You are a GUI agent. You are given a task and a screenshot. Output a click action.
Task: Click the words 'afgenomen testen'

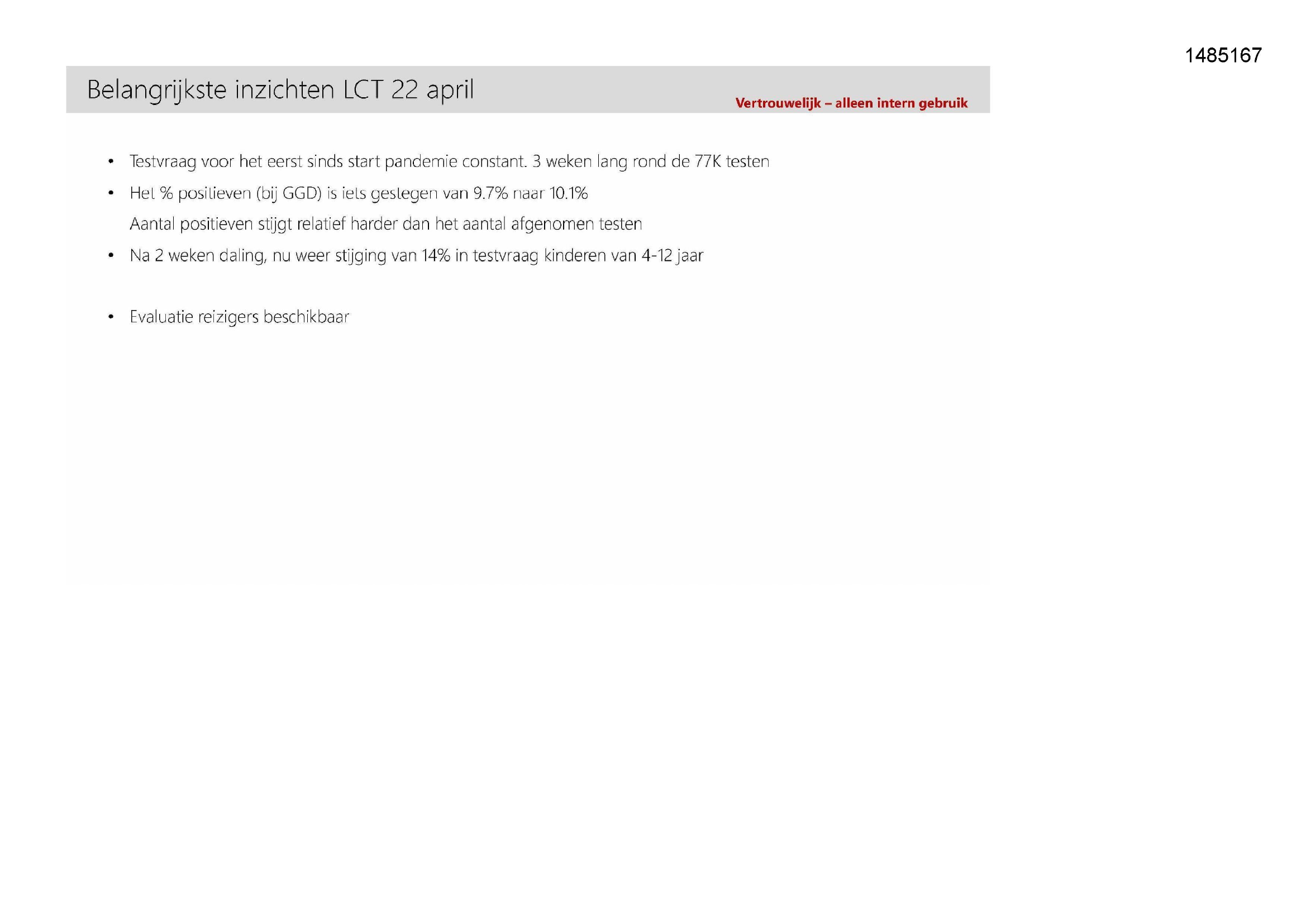pyautogui.click(x=576, y=224)
